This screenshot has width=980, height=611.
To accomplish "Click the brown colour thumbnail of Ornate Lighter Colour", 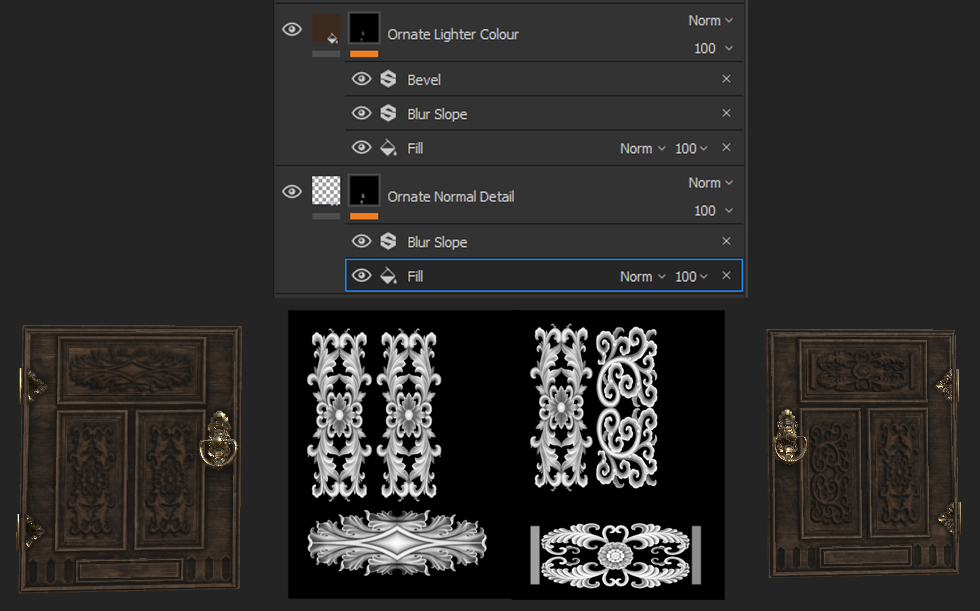I will [x=326, y=29].
